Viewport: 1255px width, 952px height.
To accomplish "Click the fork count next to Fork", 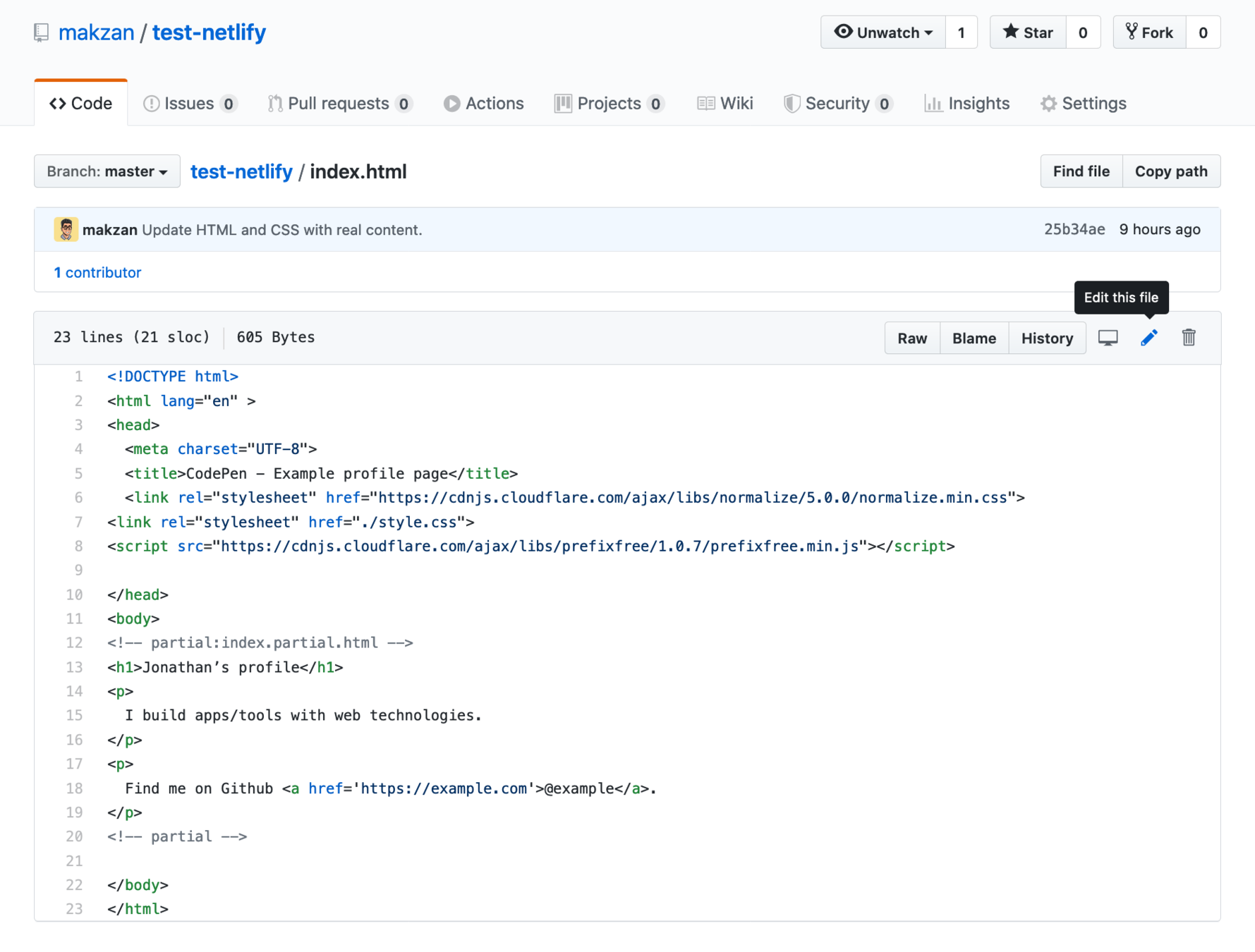I will click(1203, 32).
